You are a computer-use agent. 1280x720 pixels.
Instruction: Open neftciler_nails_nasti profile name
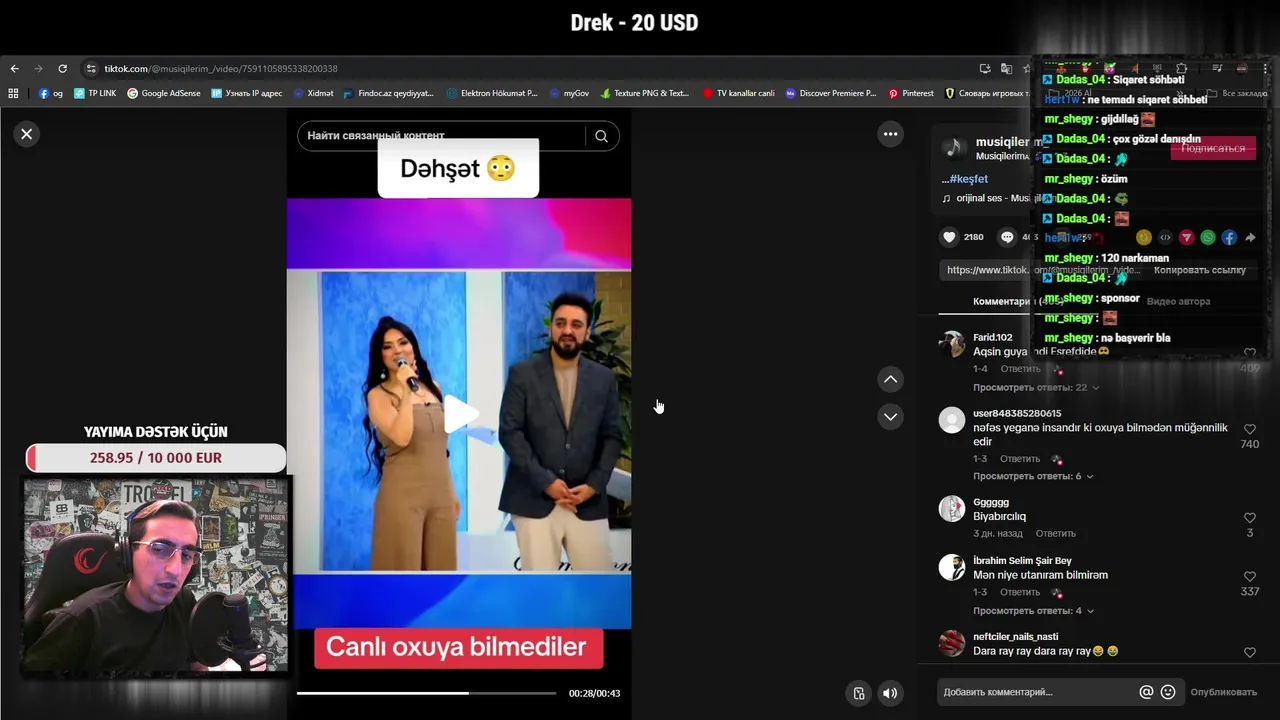point(1015,637)
